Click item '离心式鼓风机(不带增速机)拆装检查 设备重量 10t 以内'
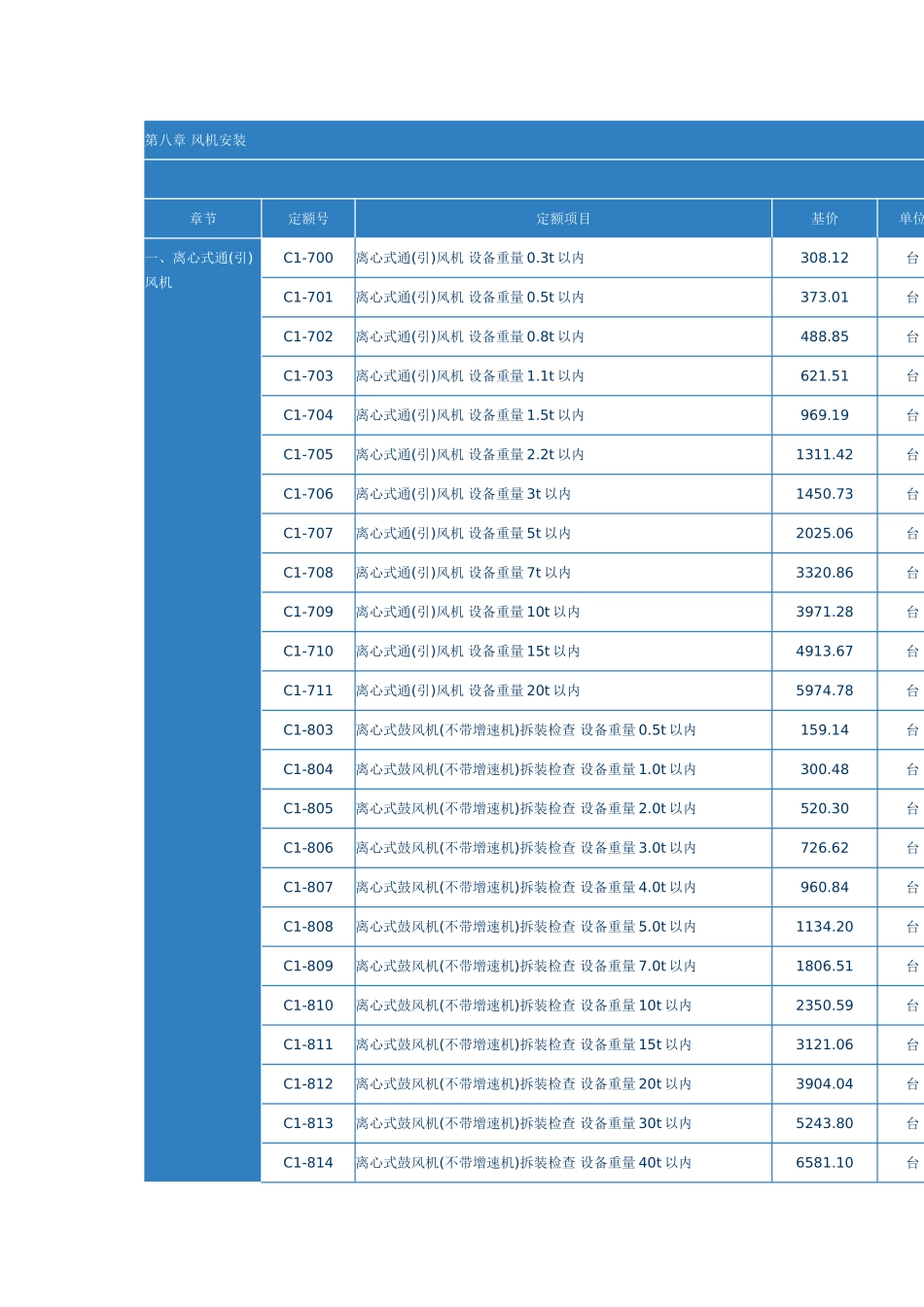The width and height of the screenshot is (924, 1307). [524, 1006]
